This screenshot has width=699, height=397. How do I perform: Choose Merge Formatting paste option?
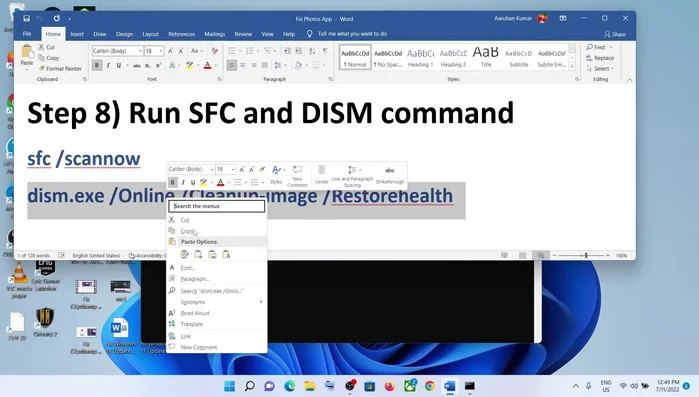(x=199, y=254)
